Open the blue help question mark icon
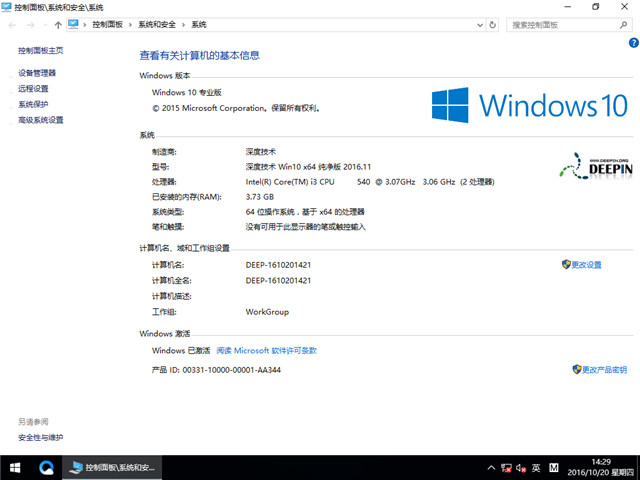This screenshot has height=480, width=640. (632, 43)
